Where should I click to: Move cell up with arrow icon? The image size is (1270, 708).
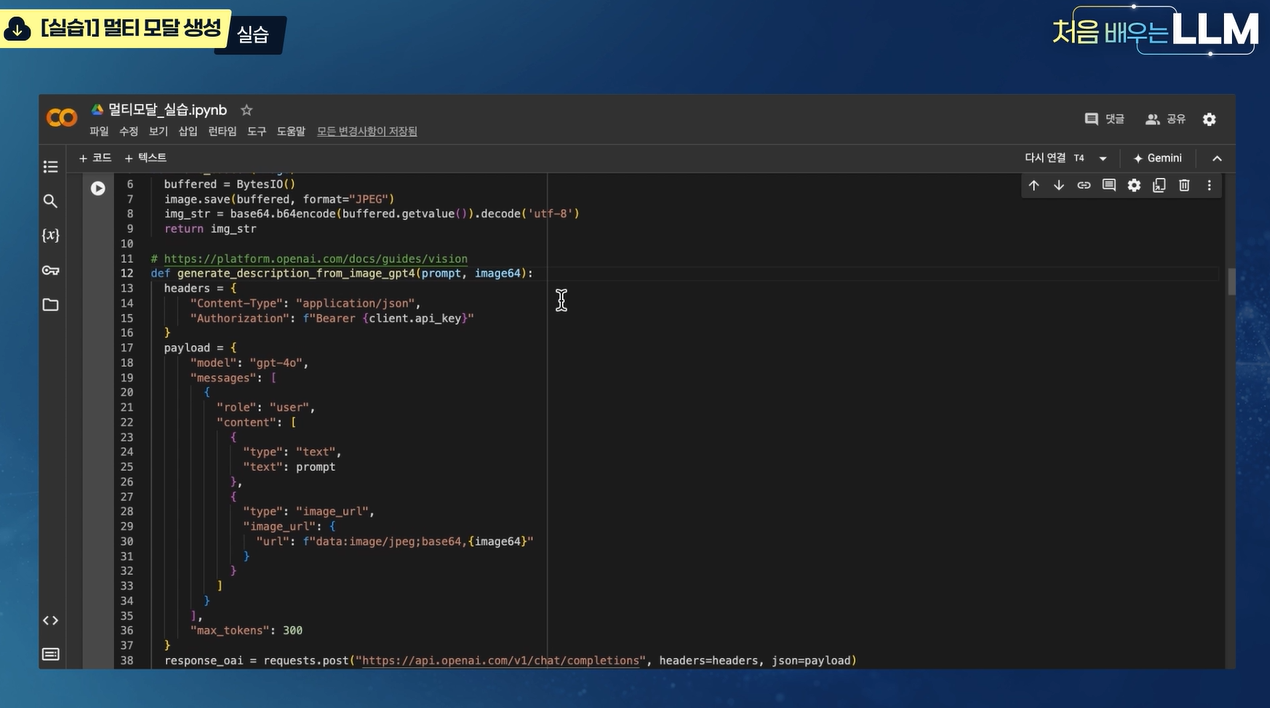pos(1034,185)
